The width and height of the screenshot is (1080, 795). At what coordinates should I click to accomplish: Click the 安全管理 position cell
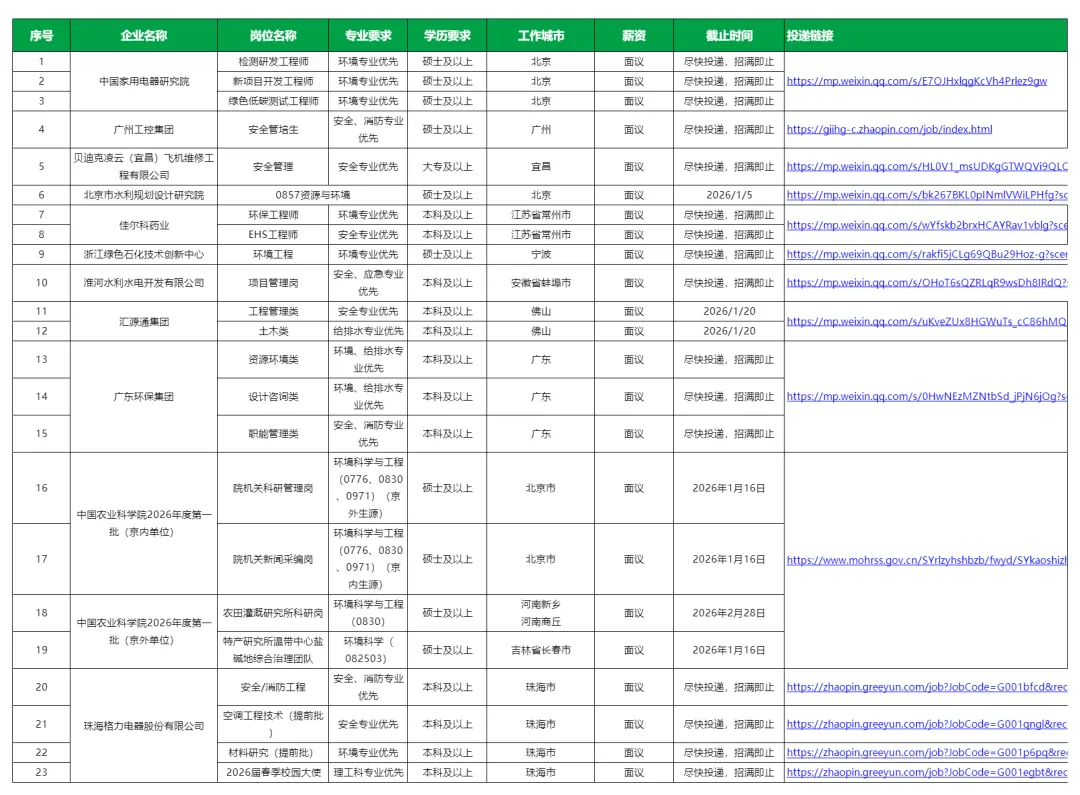[273, 167]
